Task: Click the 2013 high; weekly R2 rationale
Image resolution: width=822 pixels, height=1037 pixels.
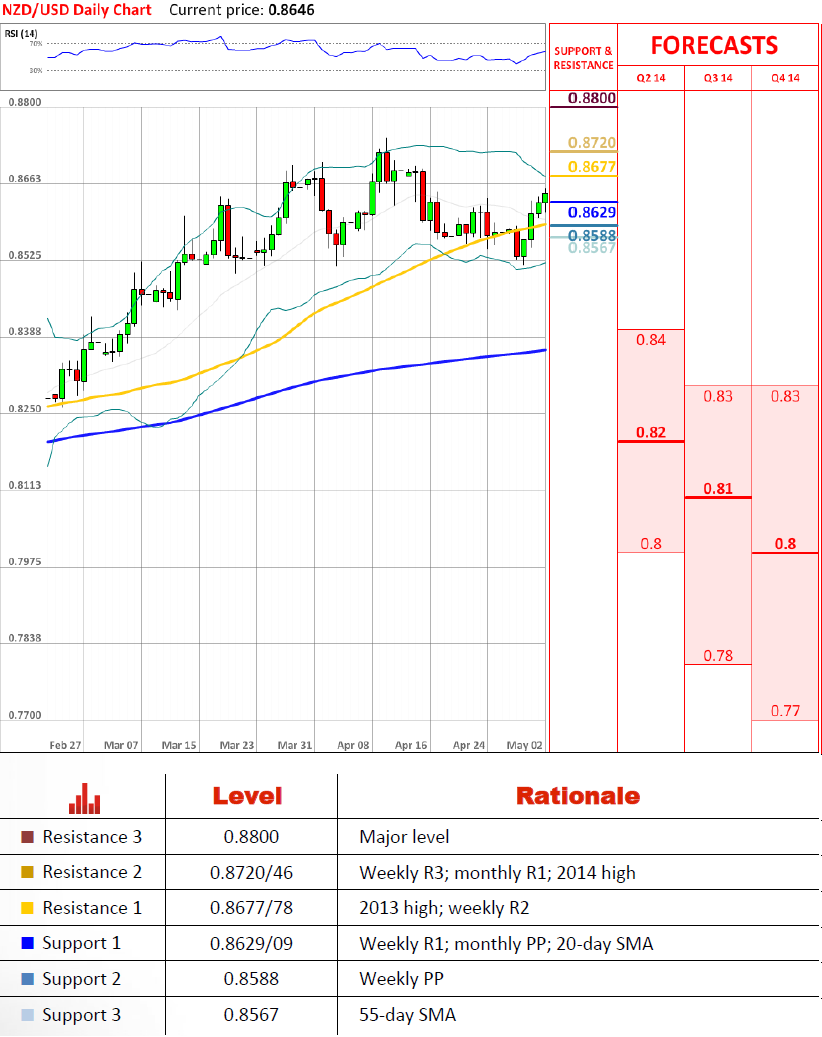Action: click(x=444, y=908)
